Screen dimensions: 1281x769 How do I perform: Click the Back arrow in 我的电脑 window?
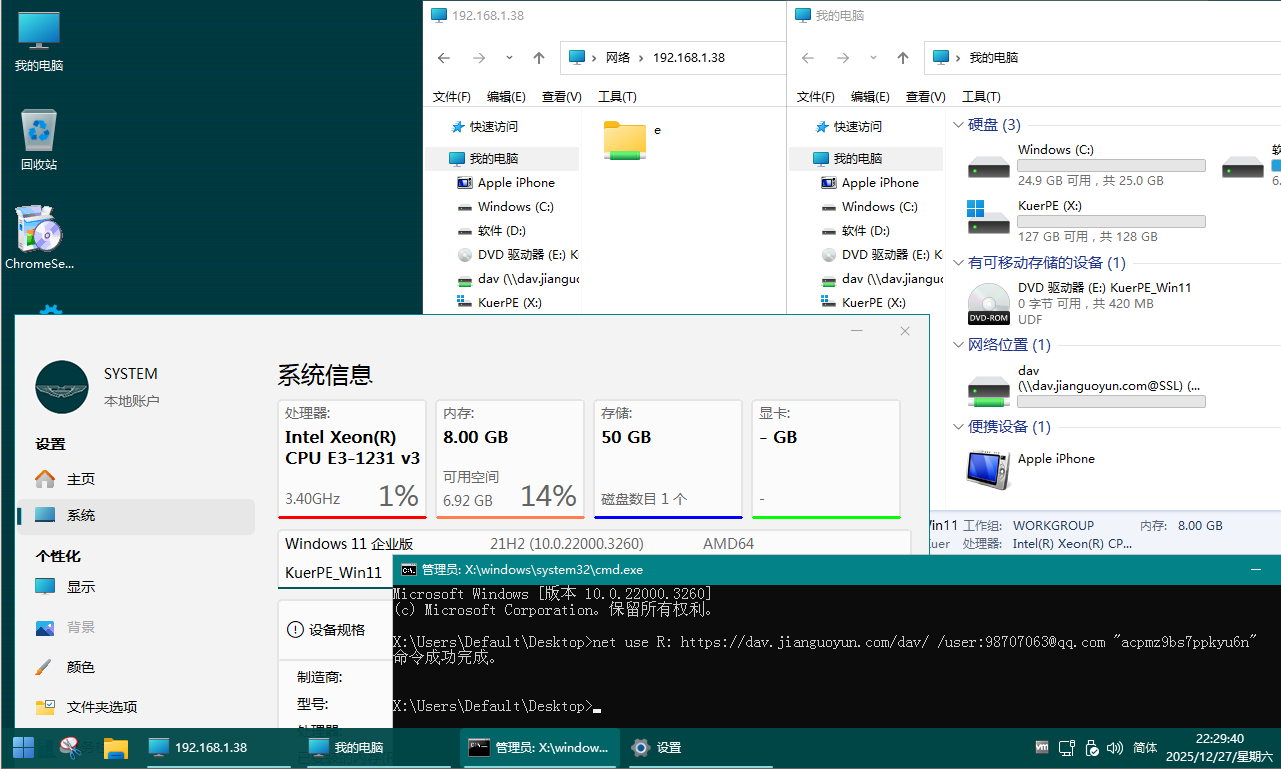pos(808,58)
